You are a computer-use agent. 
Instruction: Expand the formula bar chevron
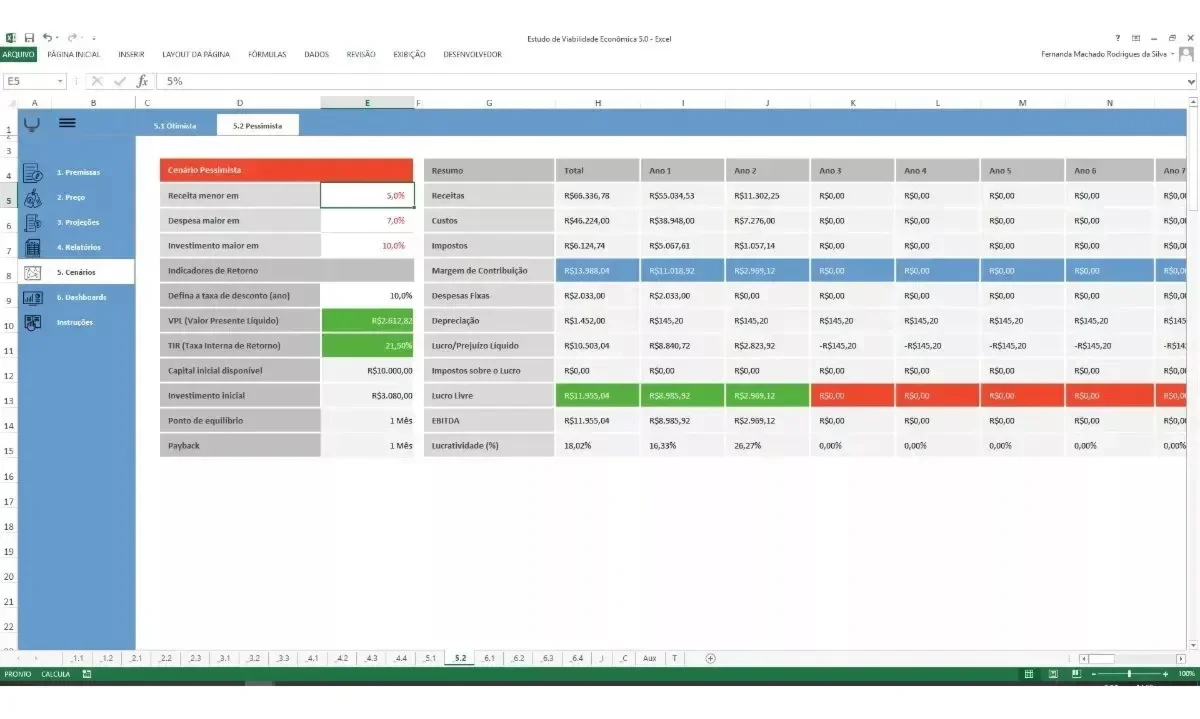[1191, 81]
